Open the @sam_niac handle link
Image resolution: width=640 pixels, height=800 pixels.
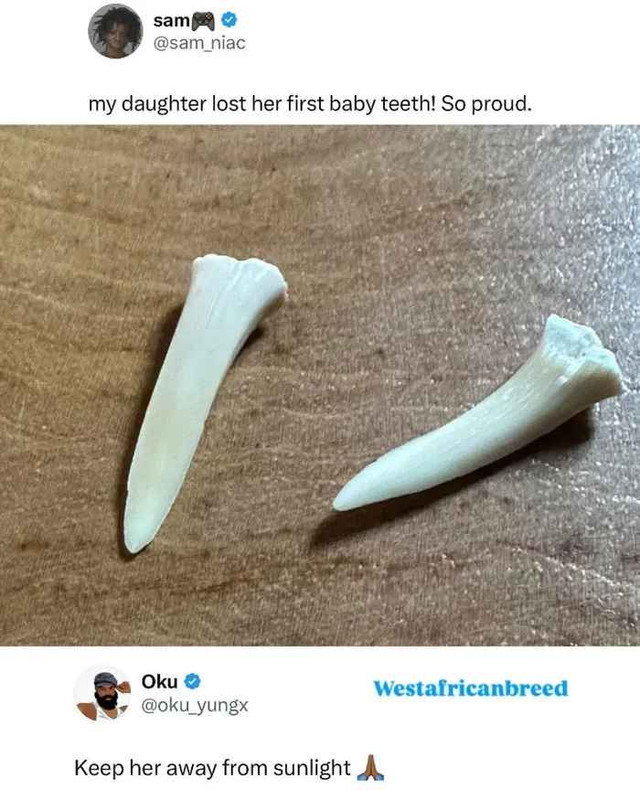[x=200, y=43]
